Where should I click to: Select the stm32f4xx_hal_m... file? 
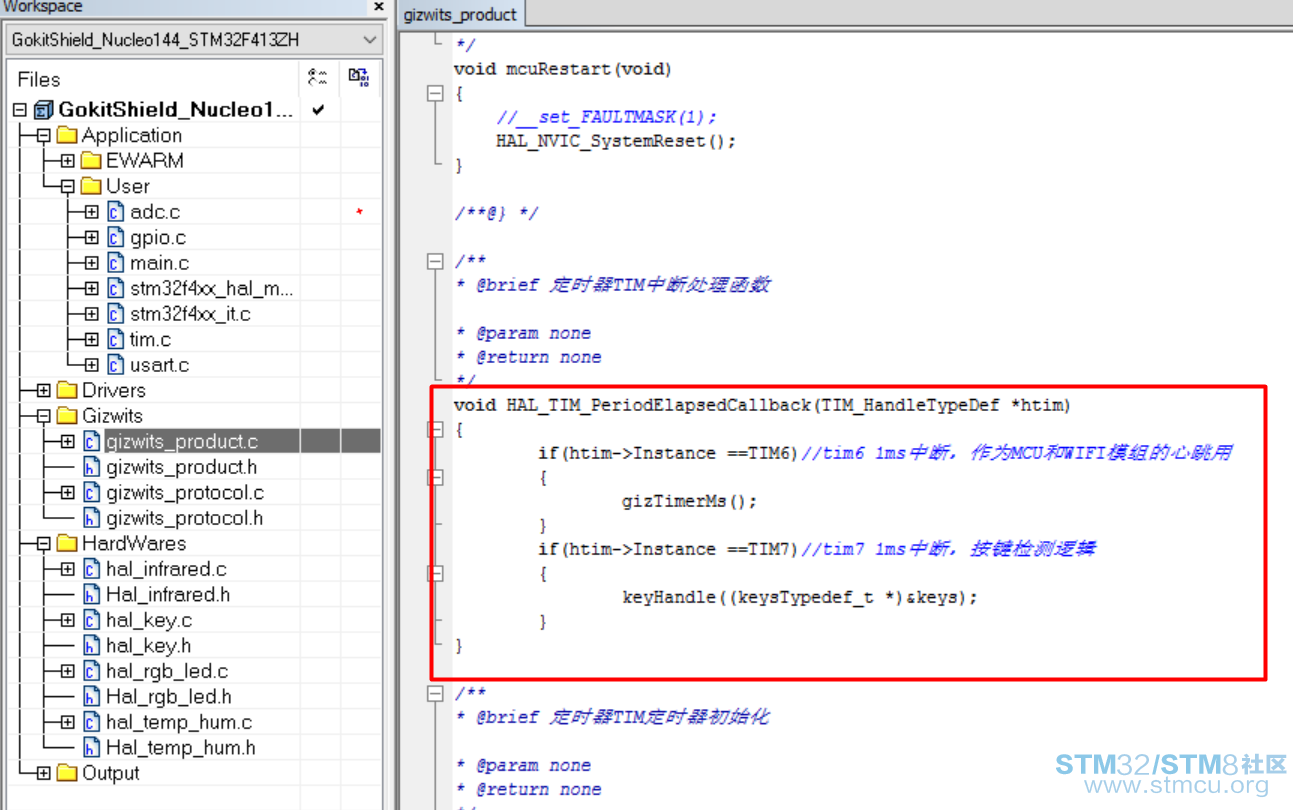pyautogui.click(x=211, y=289)
